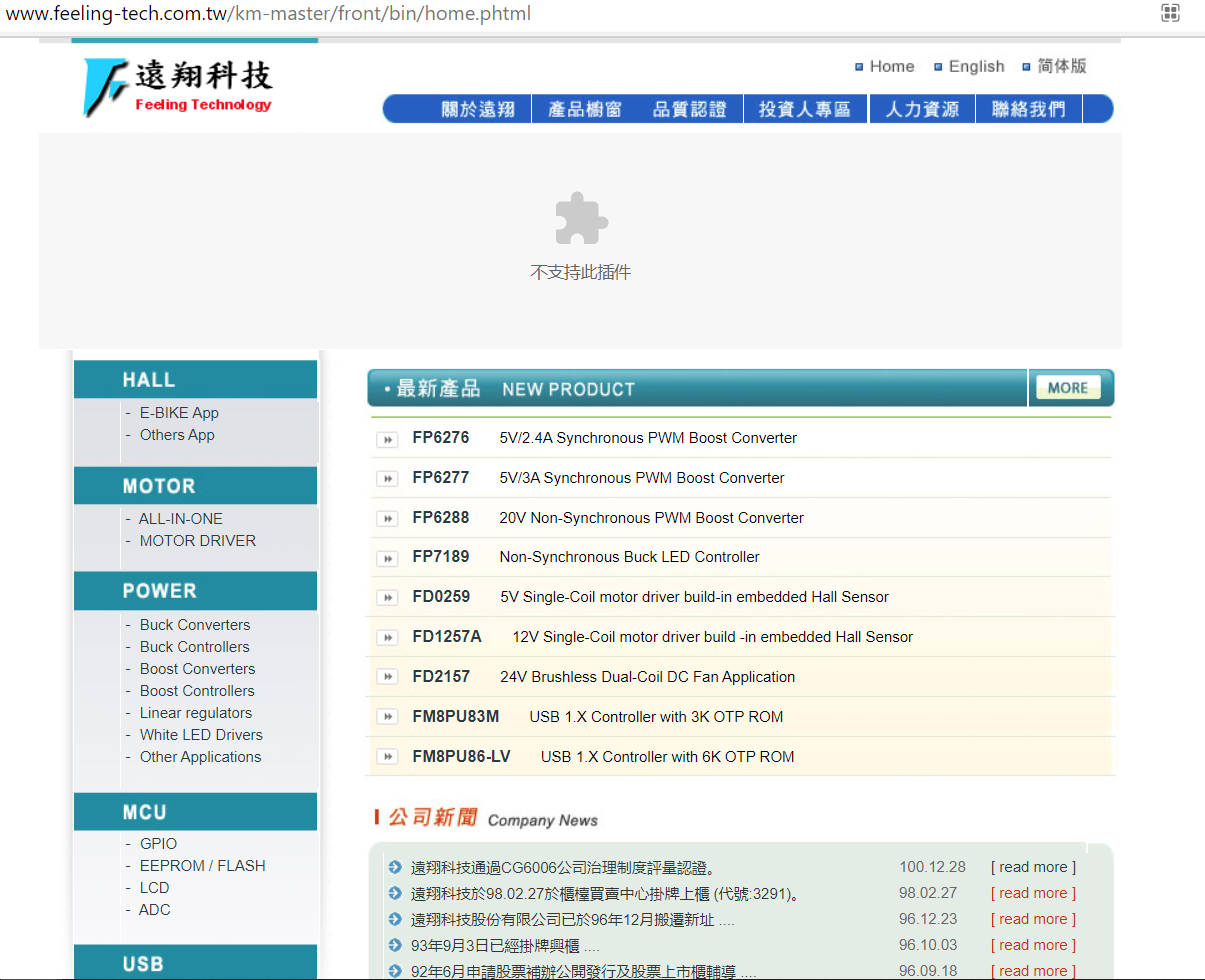Viewport: 1205px width, 980px height.
Task: Click read more for the 98.02.27 news
Action: [x=1033, y=893]
